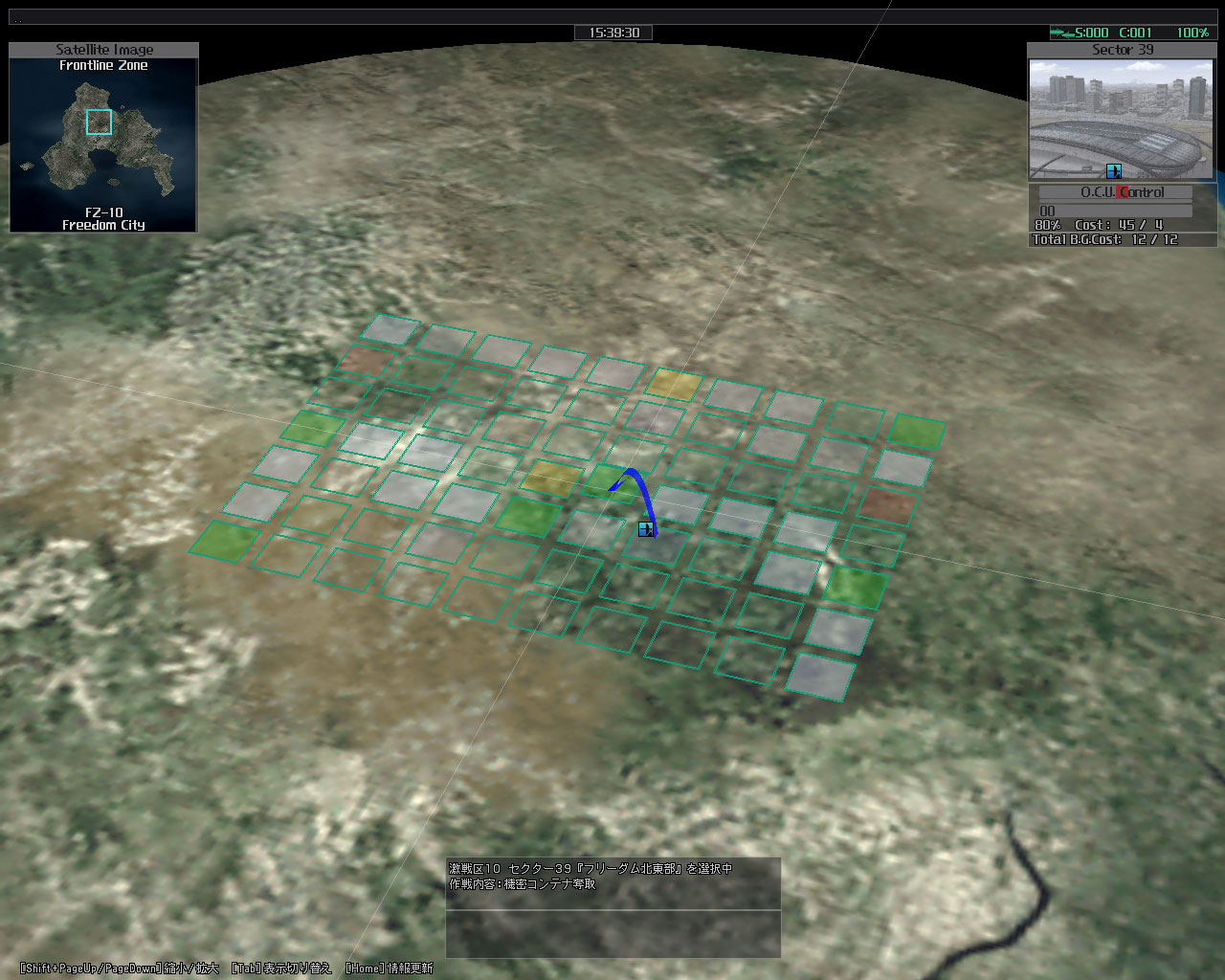The image size is (1225, 980).
Task: Click the "Satellite Image" panel title
Action: (104, 50)
